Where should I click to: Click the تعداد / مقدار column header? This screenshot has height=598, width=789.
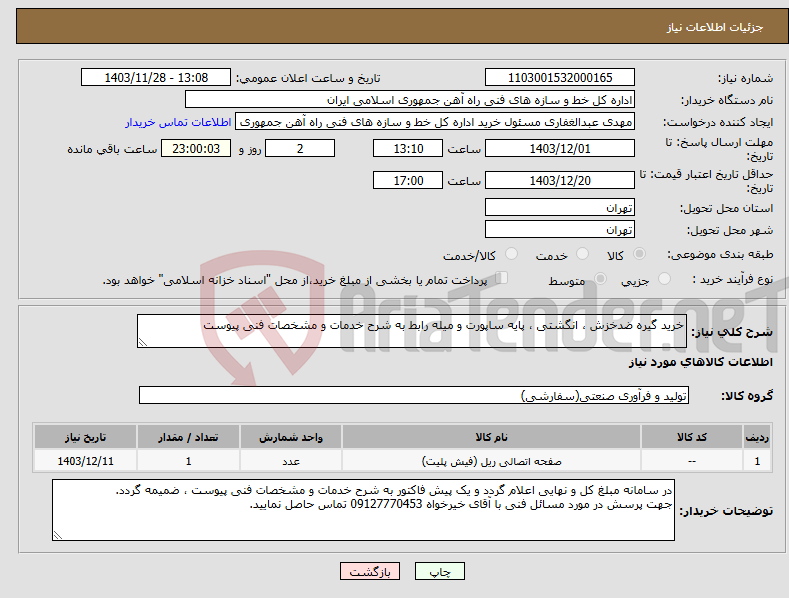(x=188, y=437)
